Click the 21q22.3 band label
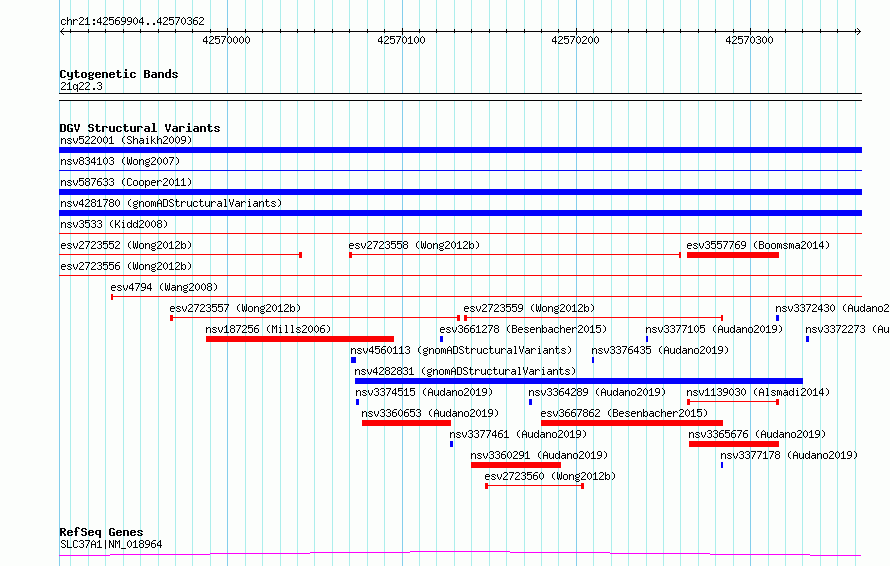This screenshot has width=890, height=566. tap(81, 86)
